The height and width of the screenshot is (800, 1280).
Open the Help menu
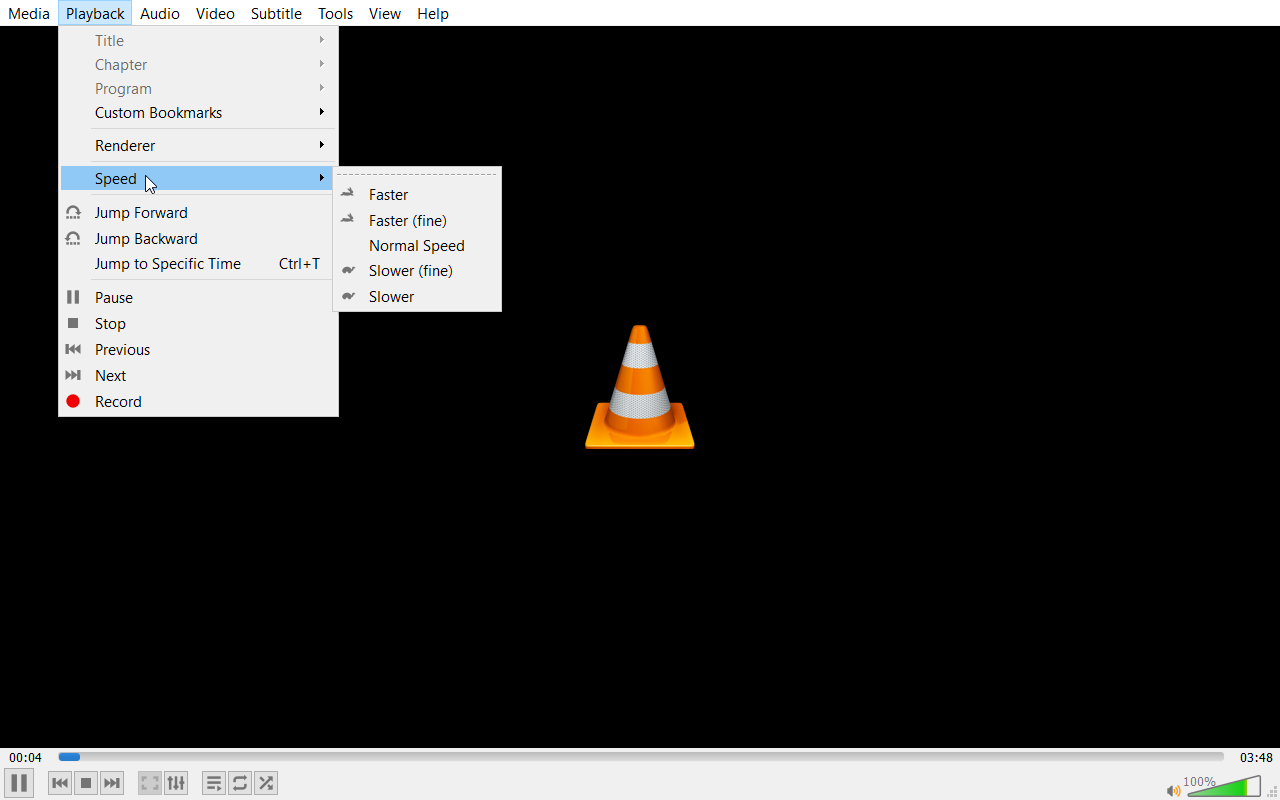(x=433, y=13)
